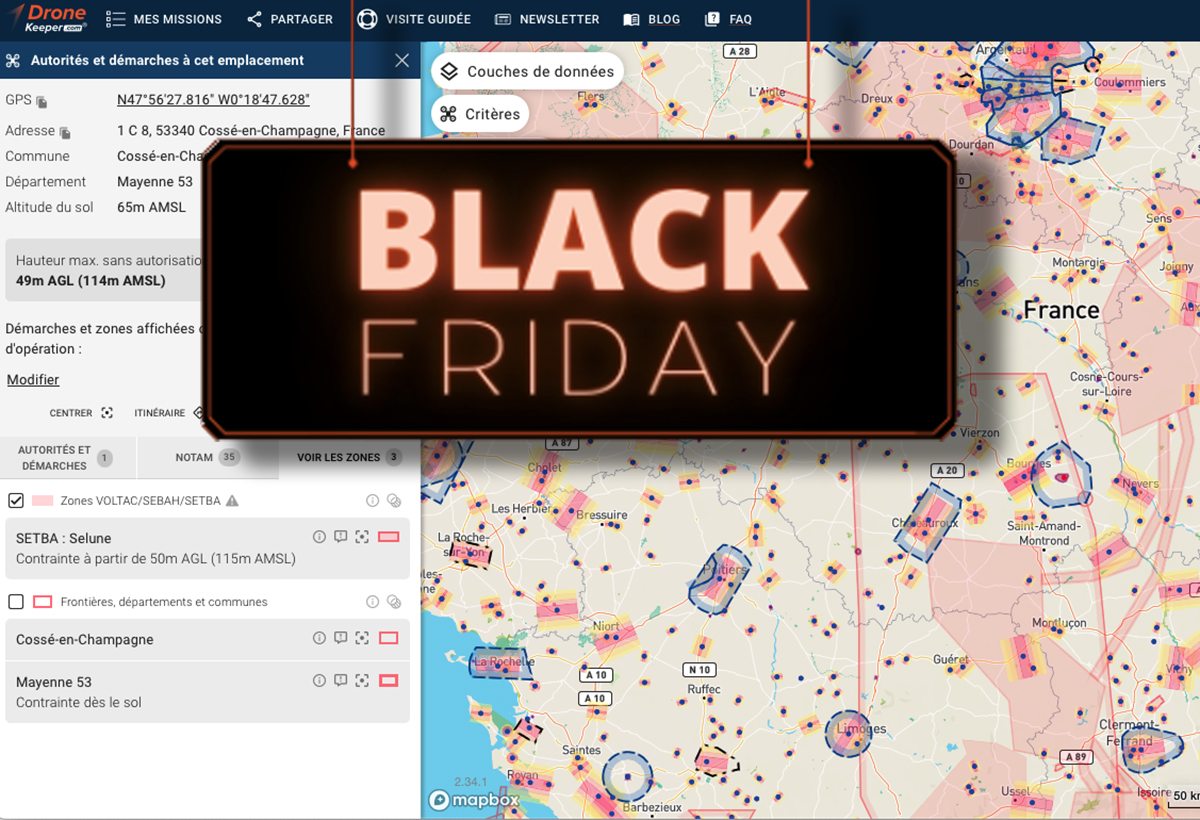The height and width of the screenshot is (820, 1200).
Task: Click the lifebuoy icon for Visite Guidée
Action: pos(367,19)
